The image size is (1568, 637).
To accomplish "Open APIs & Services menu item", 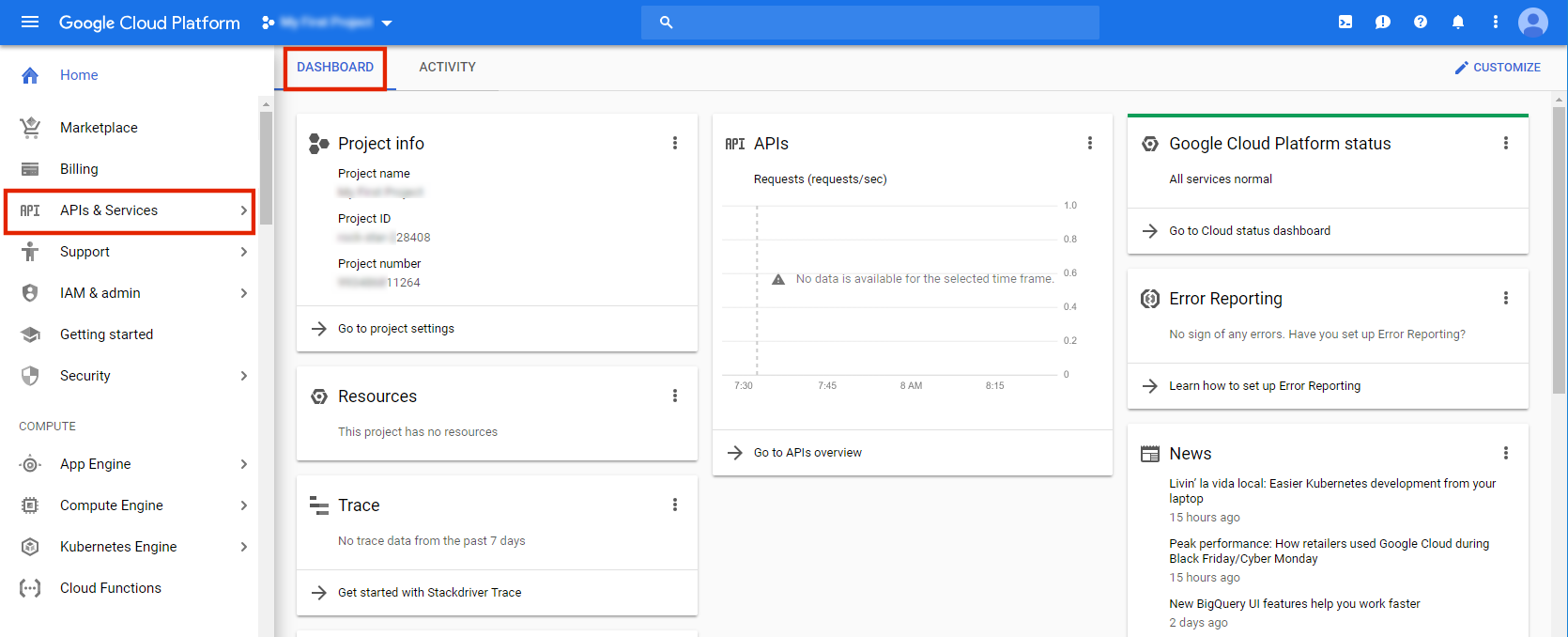I will coord(130,210).
